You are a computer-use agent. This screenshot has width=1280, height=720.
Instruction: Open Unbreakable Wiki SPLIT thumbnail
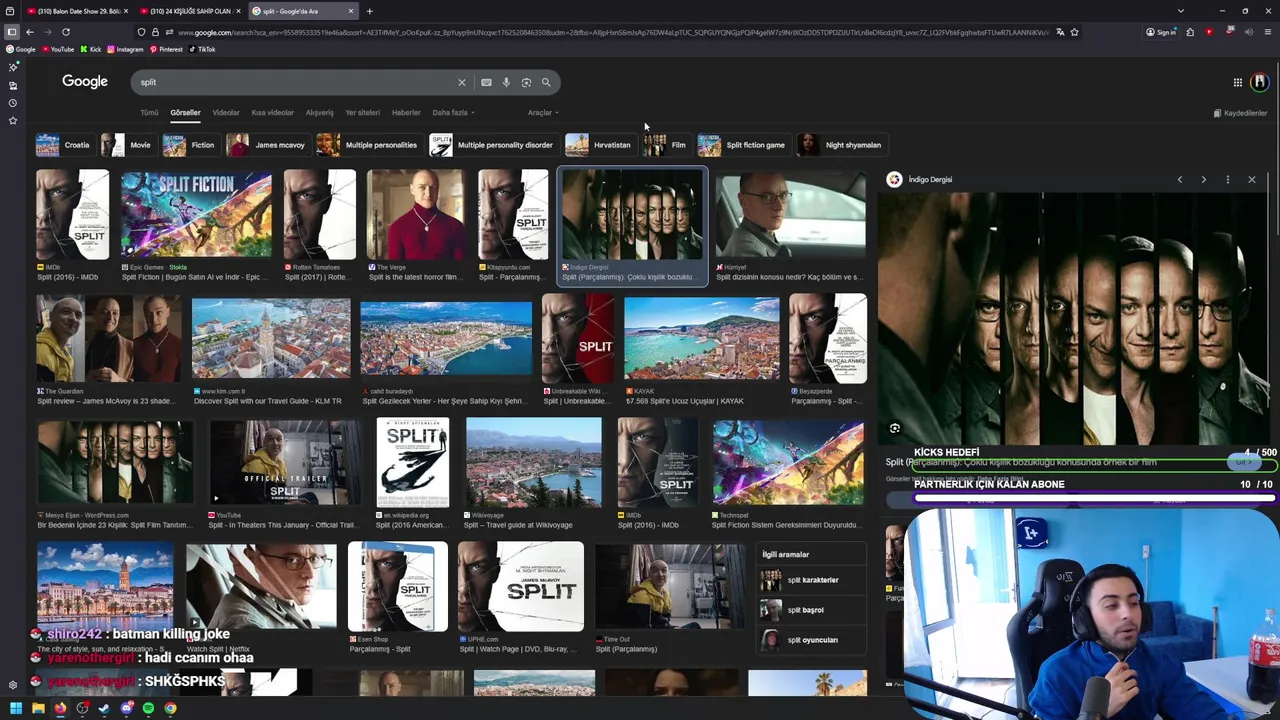coord(579,340)
